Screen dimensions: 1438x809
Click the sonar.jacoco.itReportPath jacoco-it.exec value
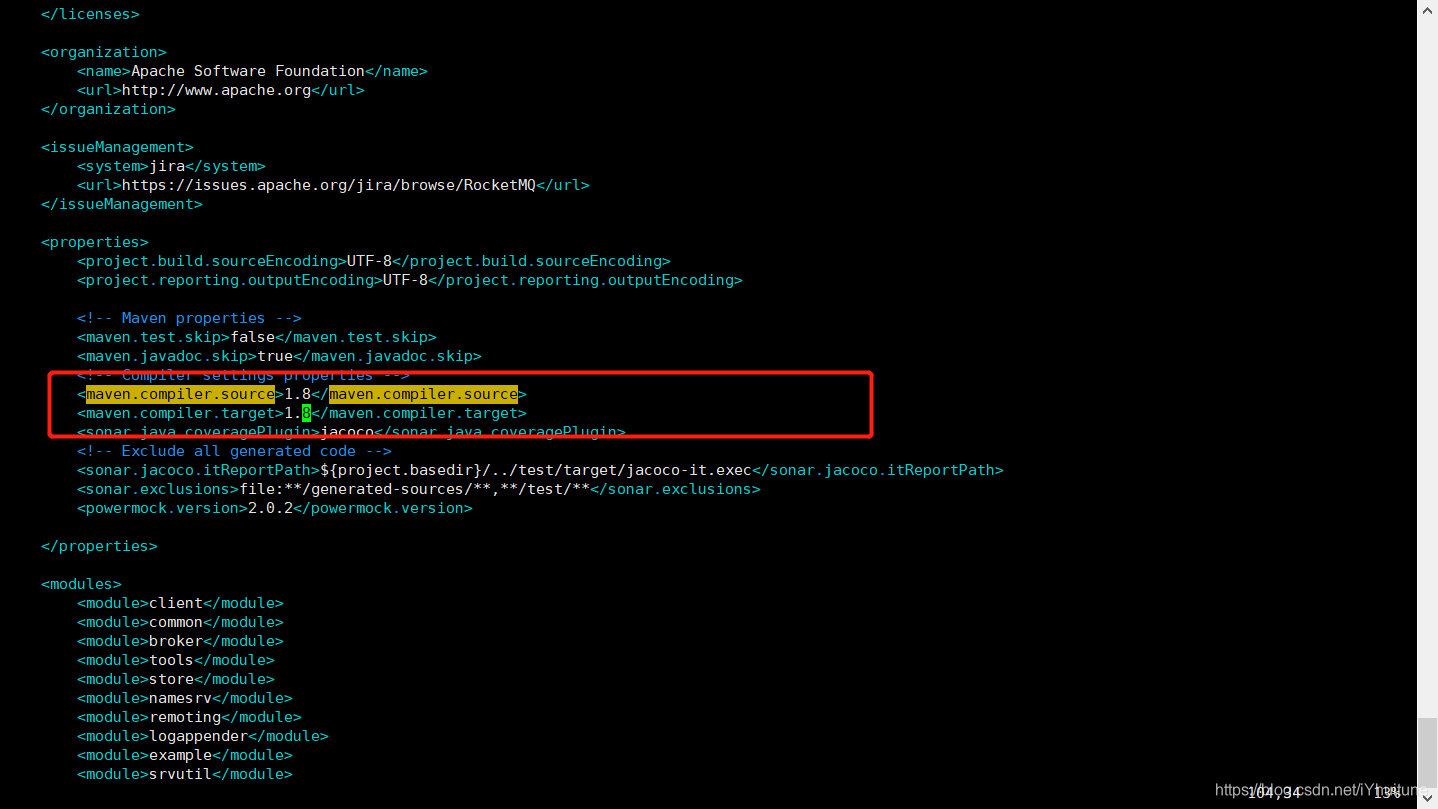(536, 470)
